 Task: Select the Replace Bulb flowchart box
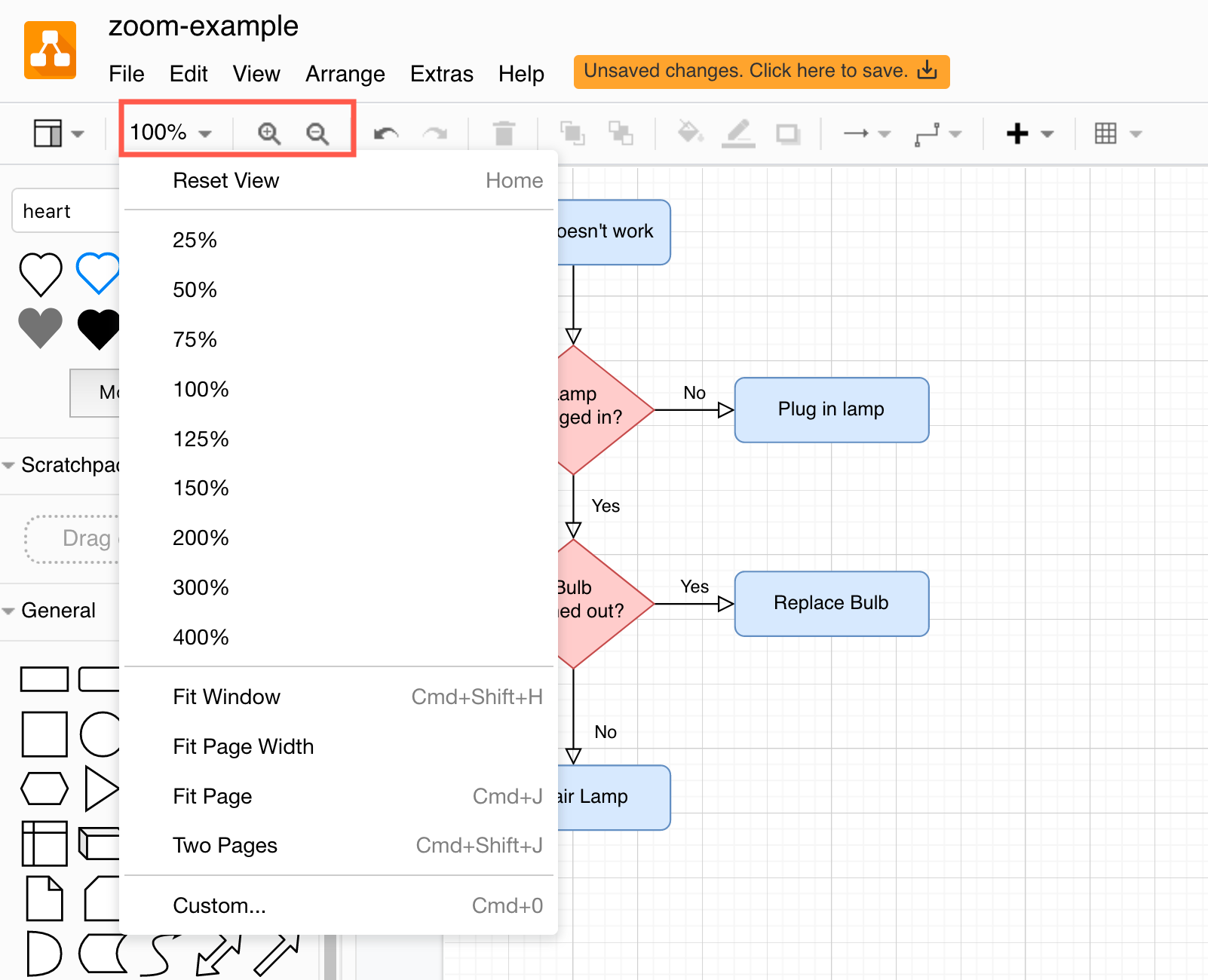[x=831, y=603]
